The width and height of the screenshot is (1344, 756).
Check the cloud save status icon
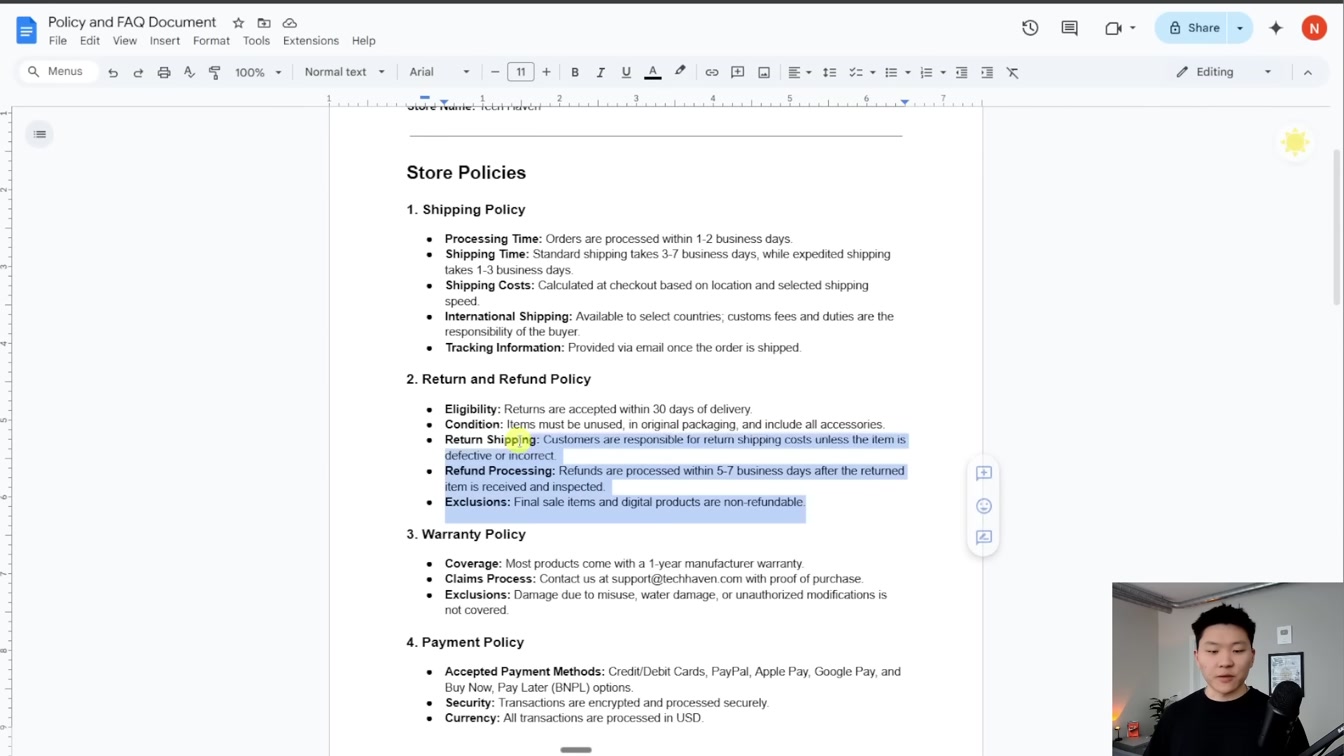[290, 23]
